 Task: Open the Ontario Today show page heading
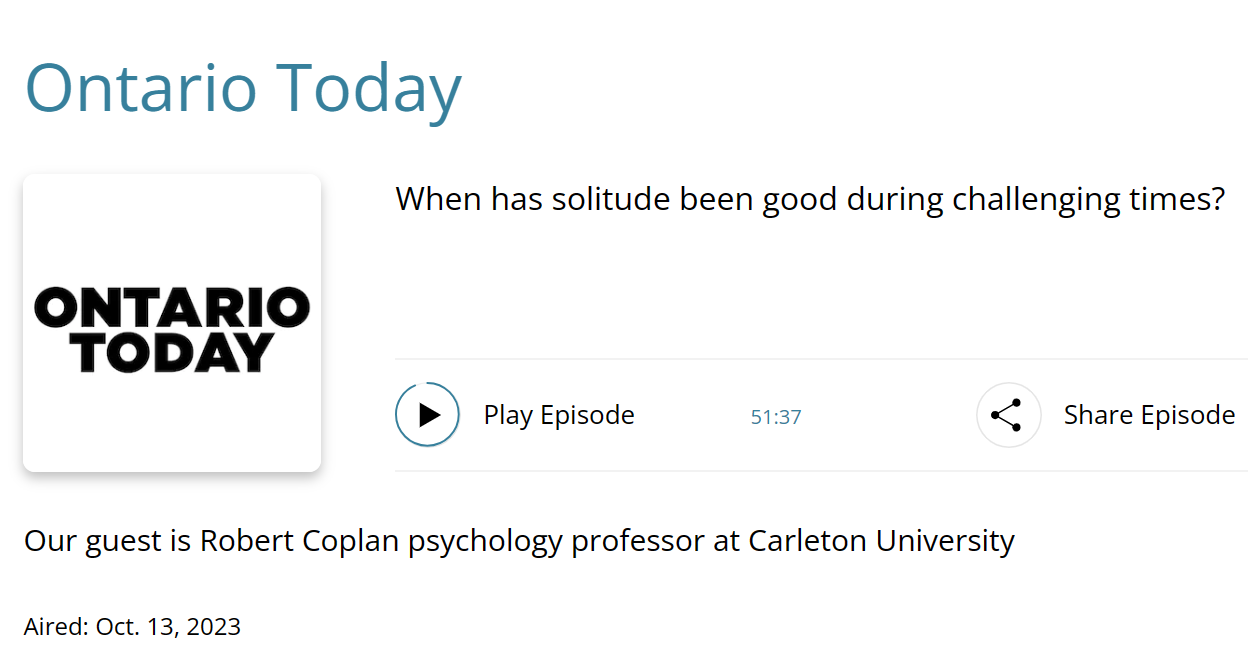point(243,88)
